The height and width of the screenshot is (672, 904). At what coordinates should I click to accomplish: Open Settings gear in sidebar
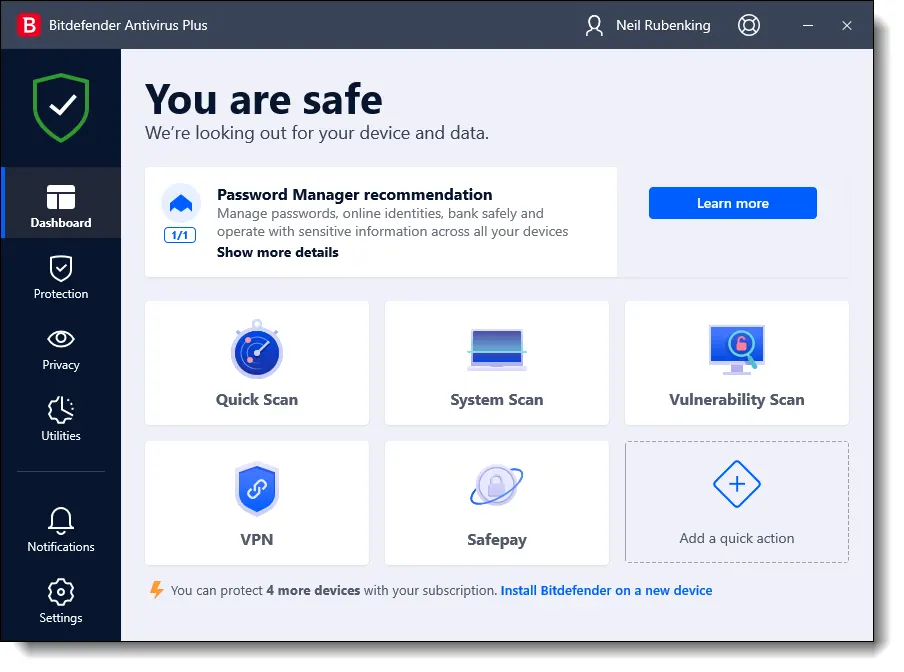[61, 600]
